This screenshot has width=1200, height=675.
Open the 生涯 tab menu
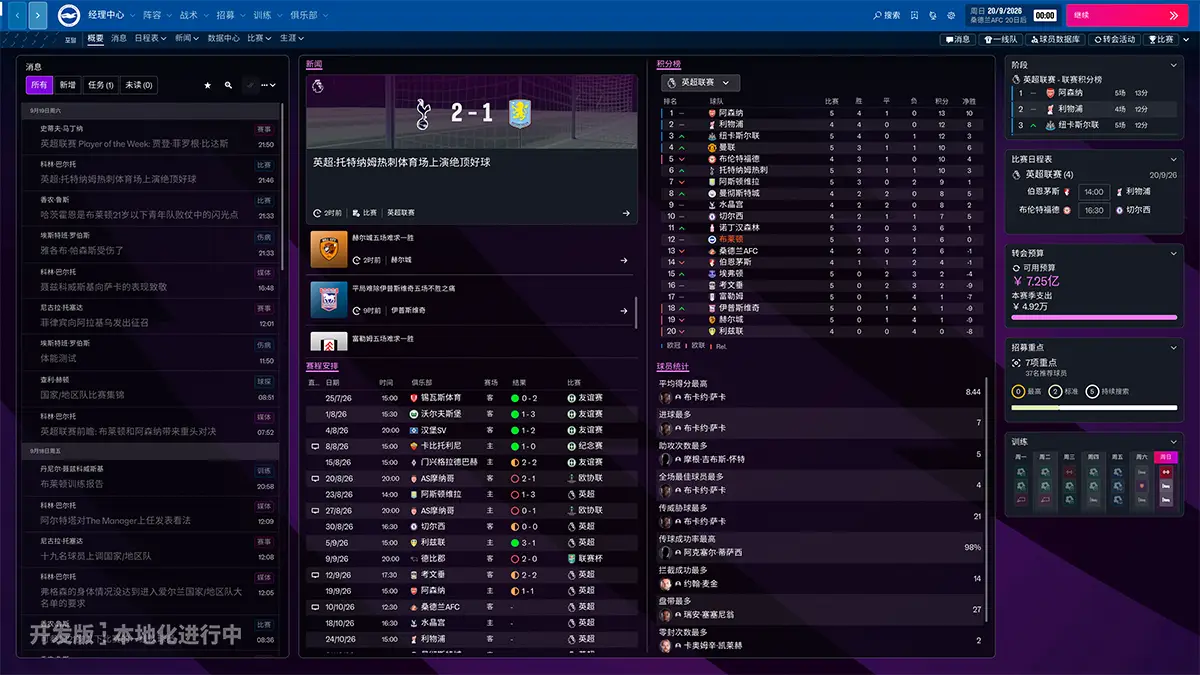290,38
